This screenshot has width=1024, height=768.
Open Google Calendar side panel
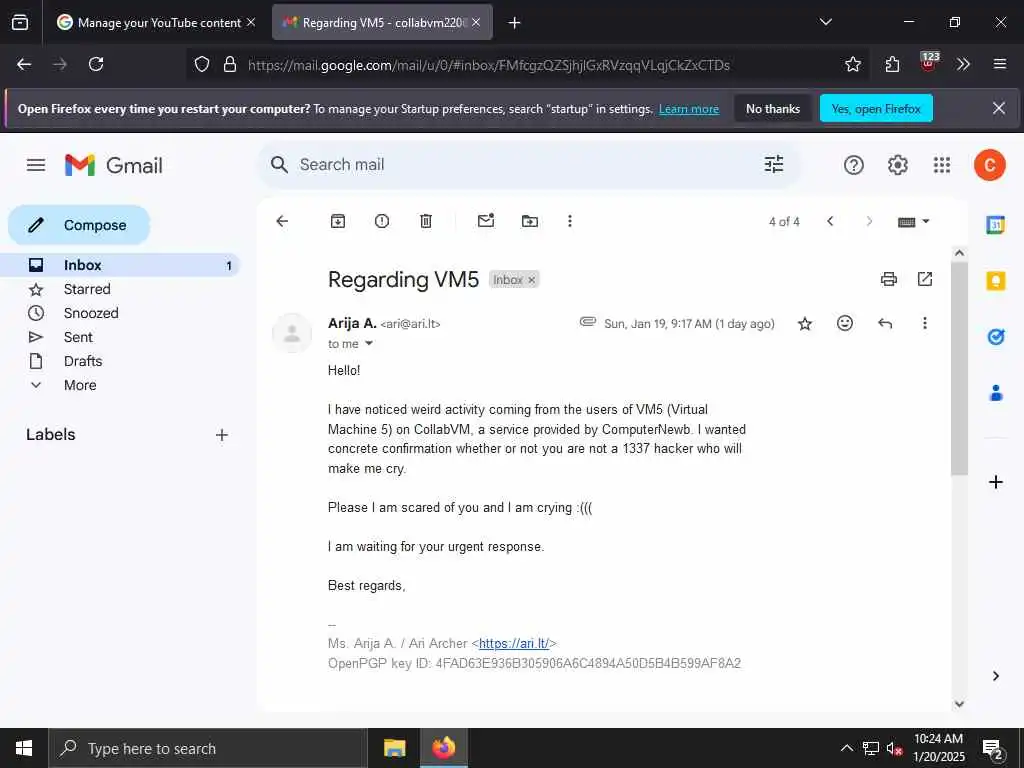tap(995, 225)
